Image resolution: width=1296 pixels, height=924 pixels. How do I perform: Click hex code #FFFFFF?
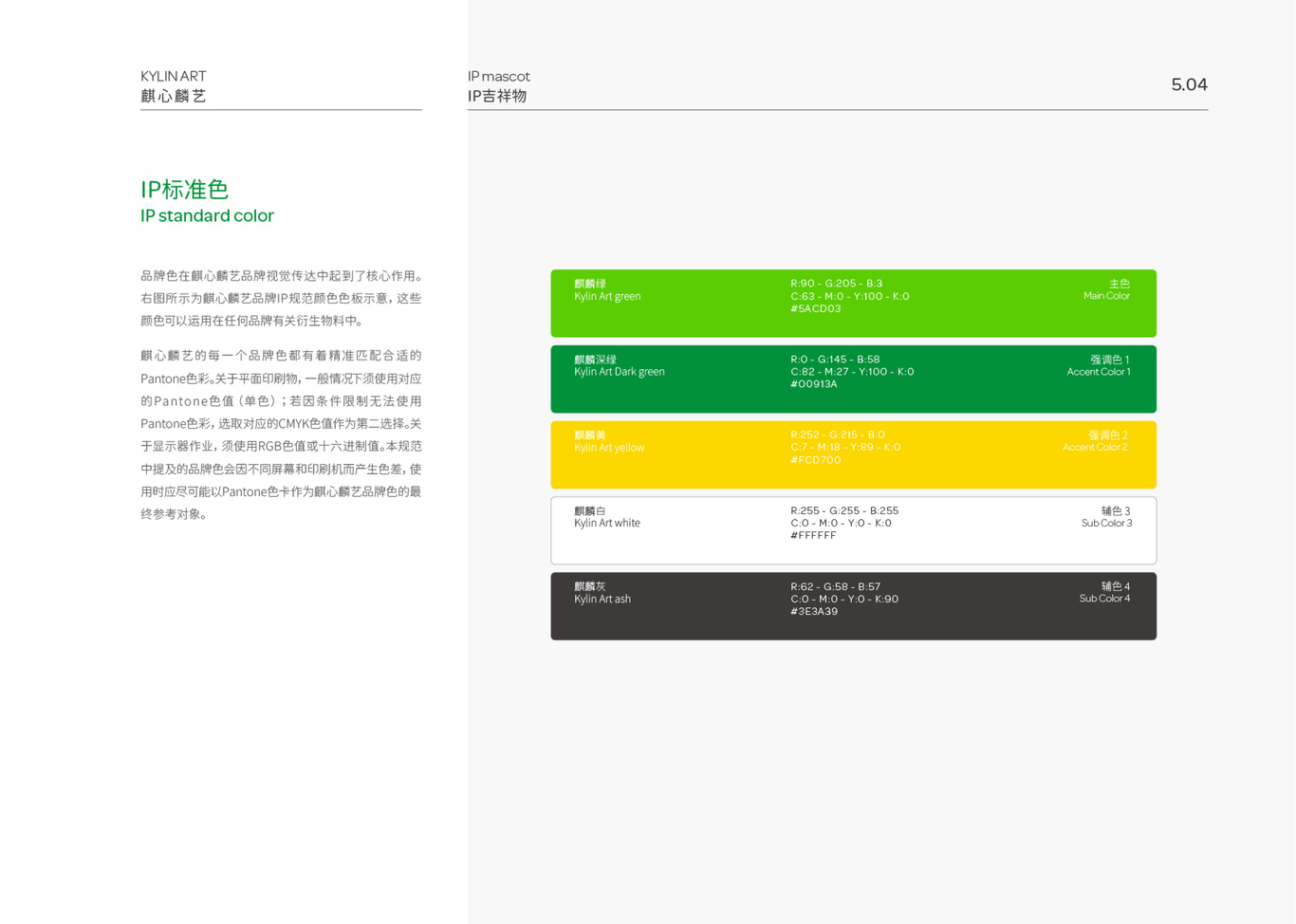(x=813, y=536)
